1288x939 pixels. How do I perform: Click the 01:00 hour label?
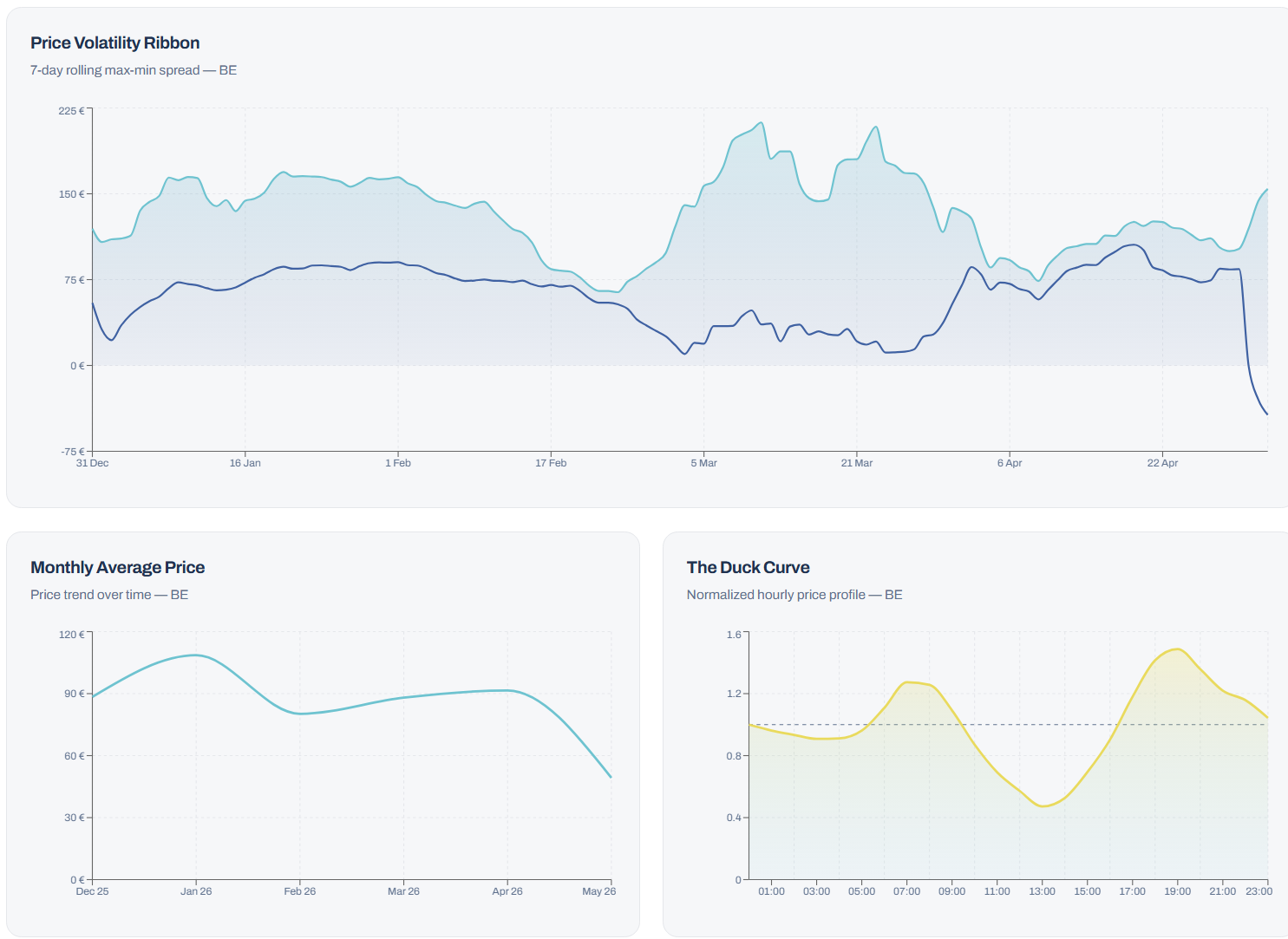click(771, 891)
